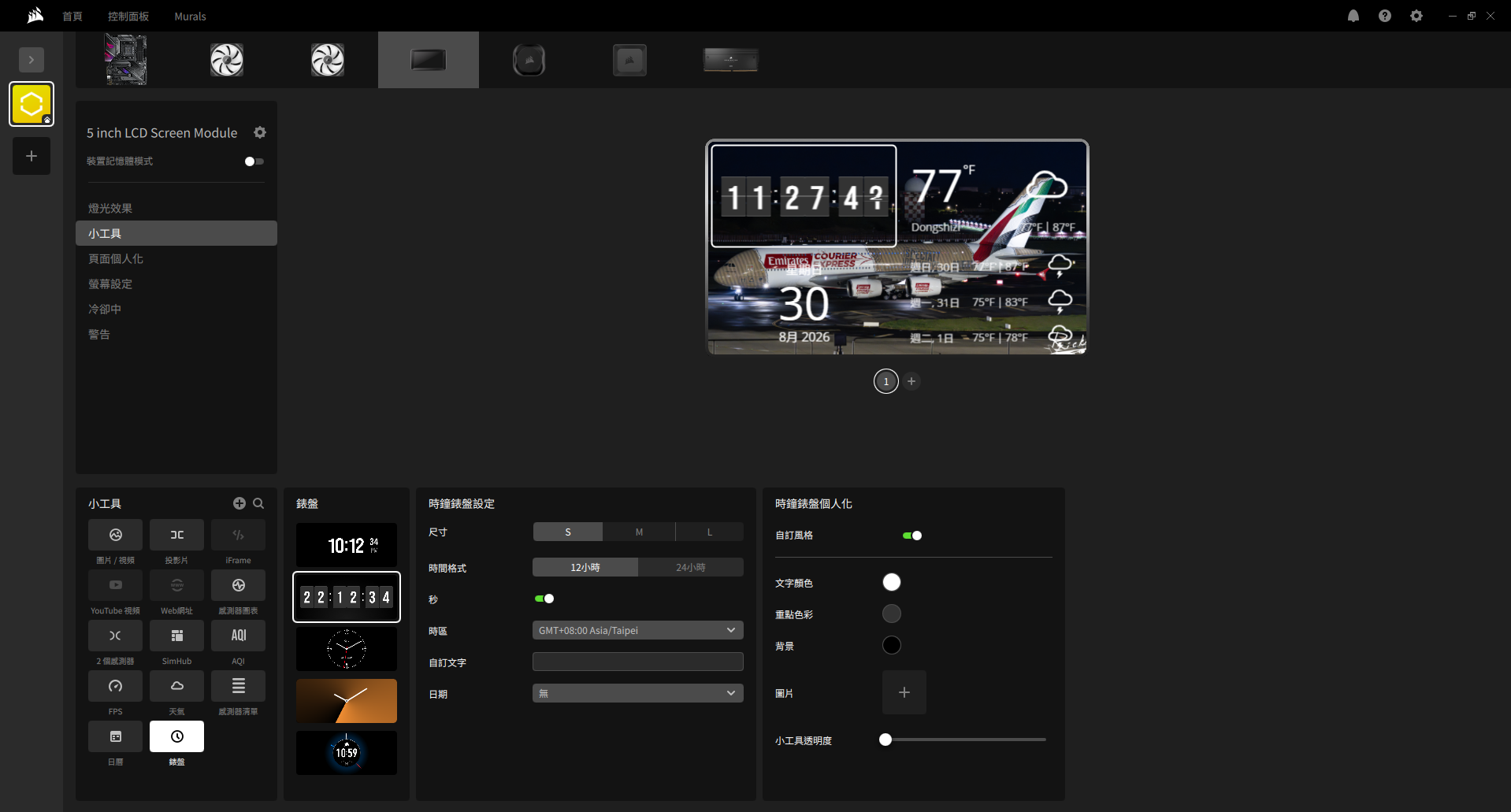This screenshot has width=1511, height=812.
Task: Toggle the 秒 seconds switch
Action: pos(544,599)
